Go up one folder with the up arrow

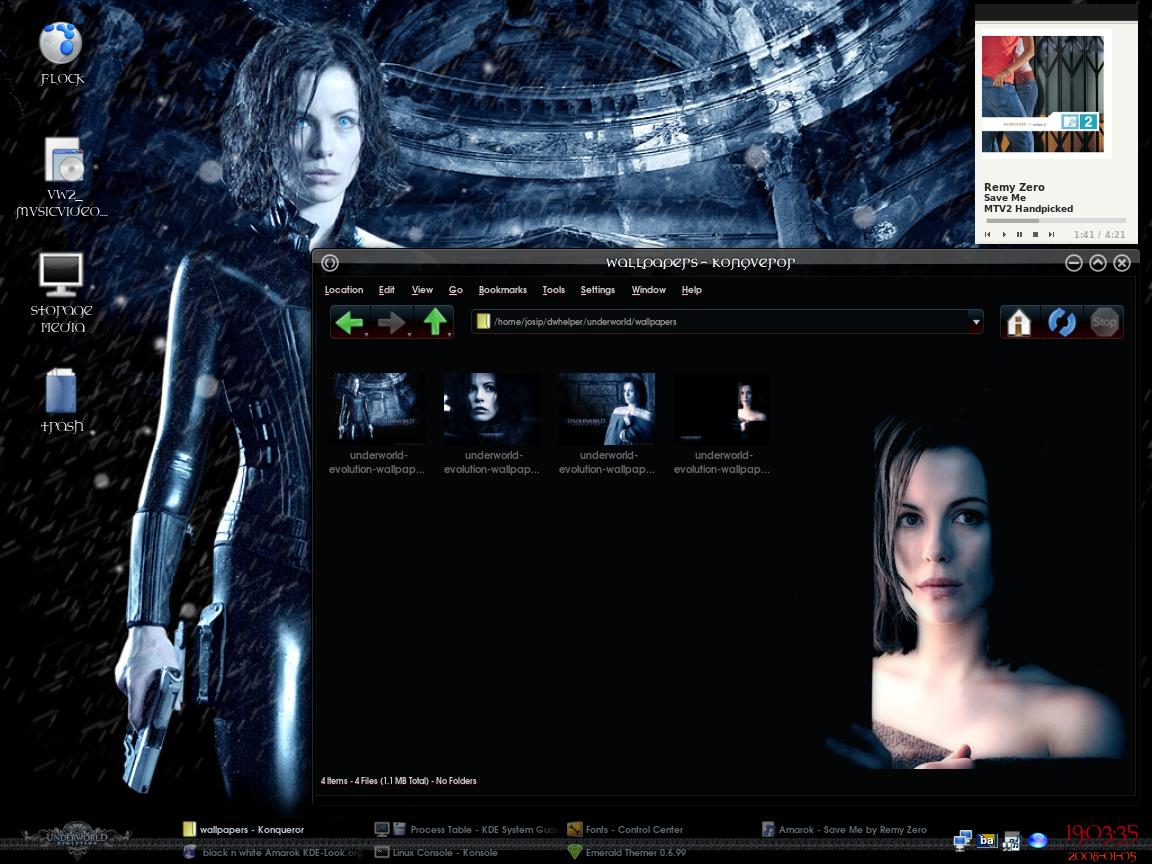click(434, 322)
